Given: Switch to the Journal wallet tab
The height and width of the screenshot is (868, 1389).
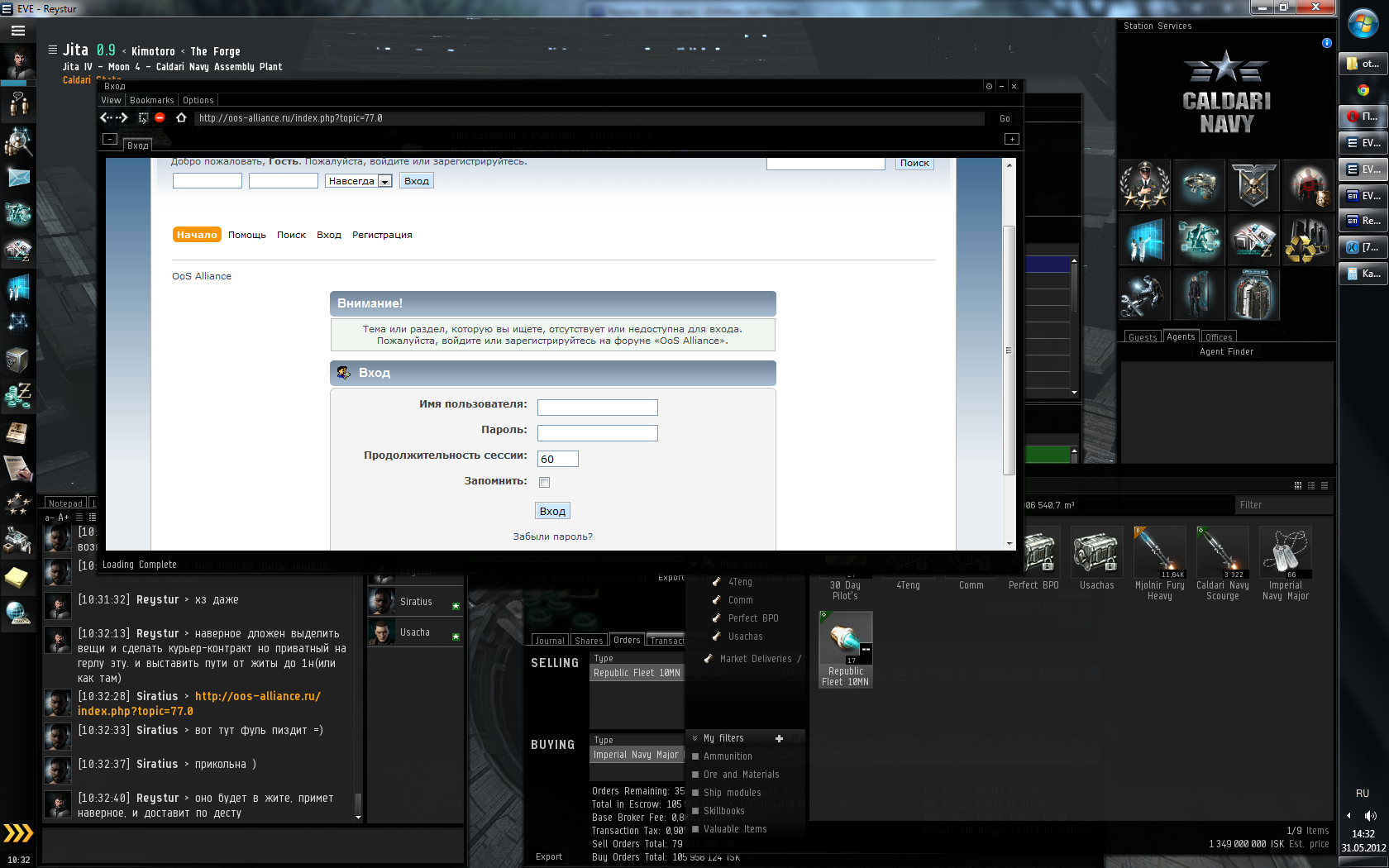Looking at the screenshot, I should pos(549,641).
